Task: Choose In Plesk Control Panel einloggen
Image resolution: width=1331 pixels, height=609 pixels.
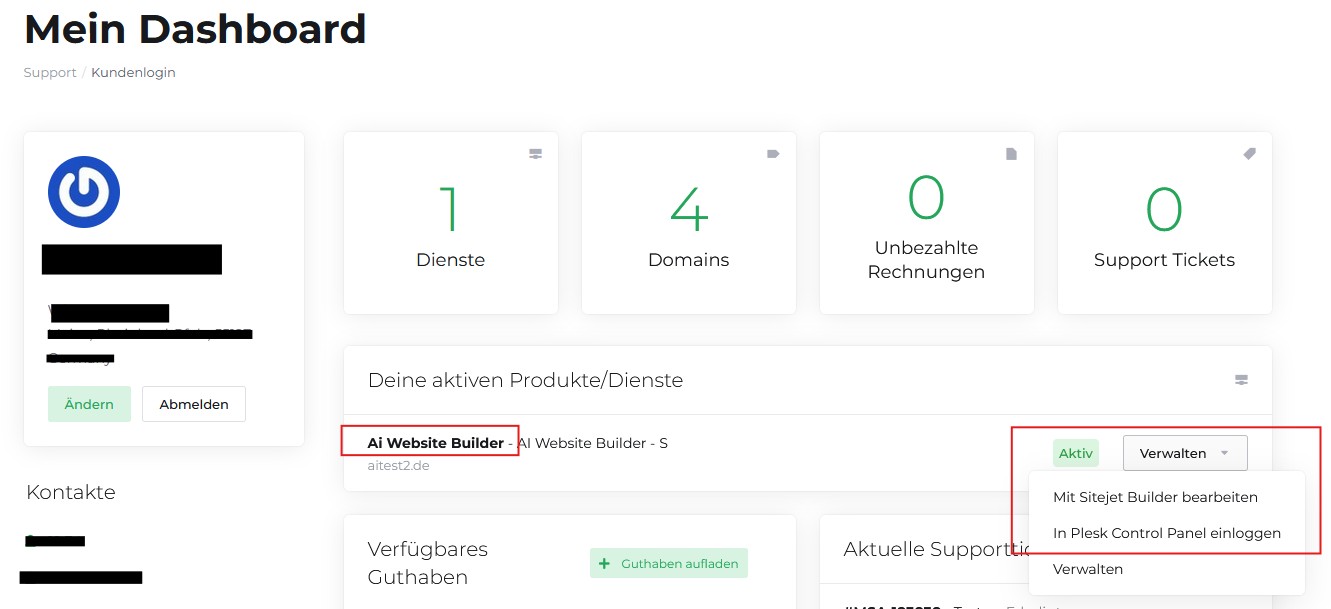Action: (1167, 533)
